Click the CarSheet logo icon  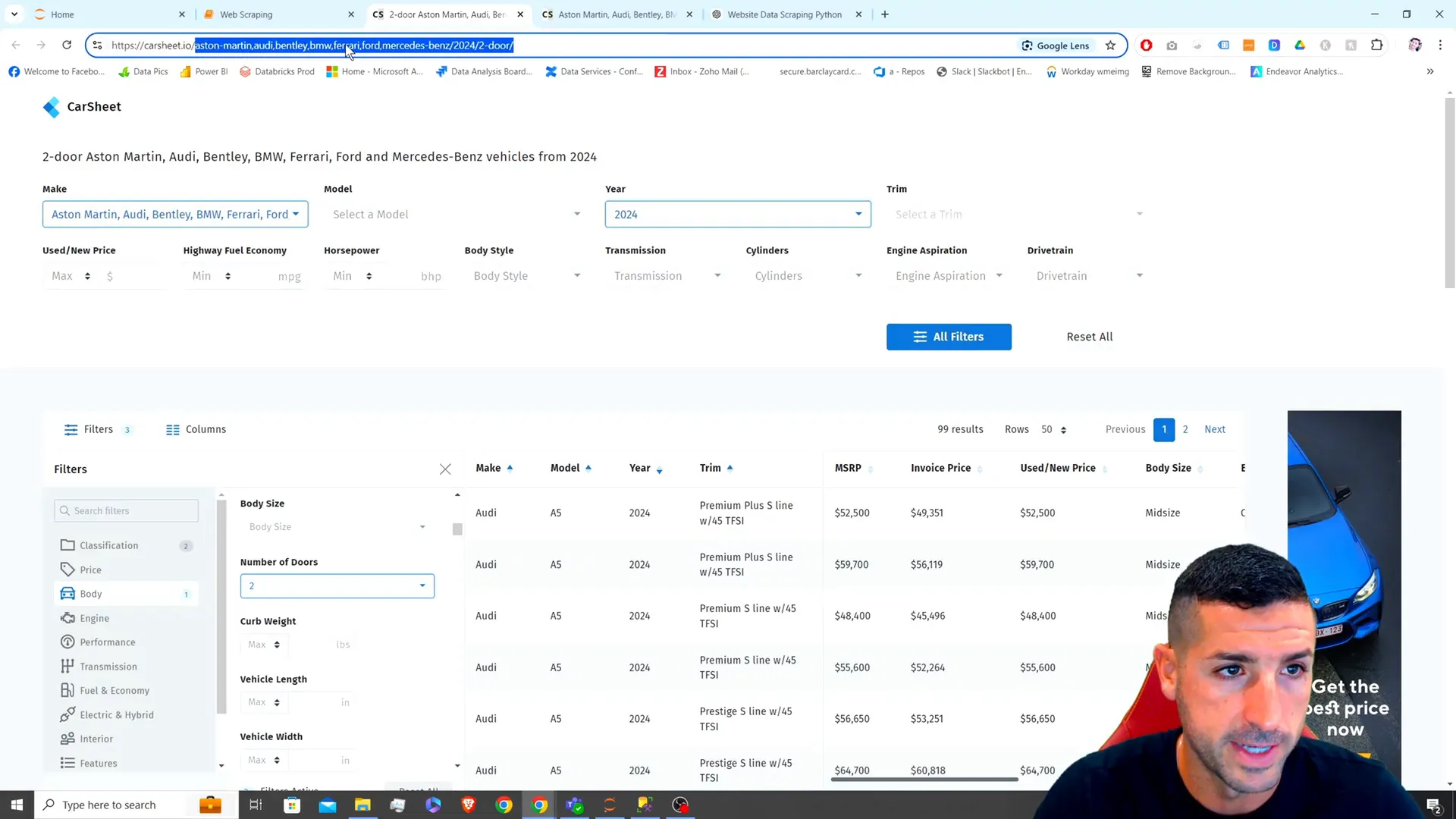52,107
